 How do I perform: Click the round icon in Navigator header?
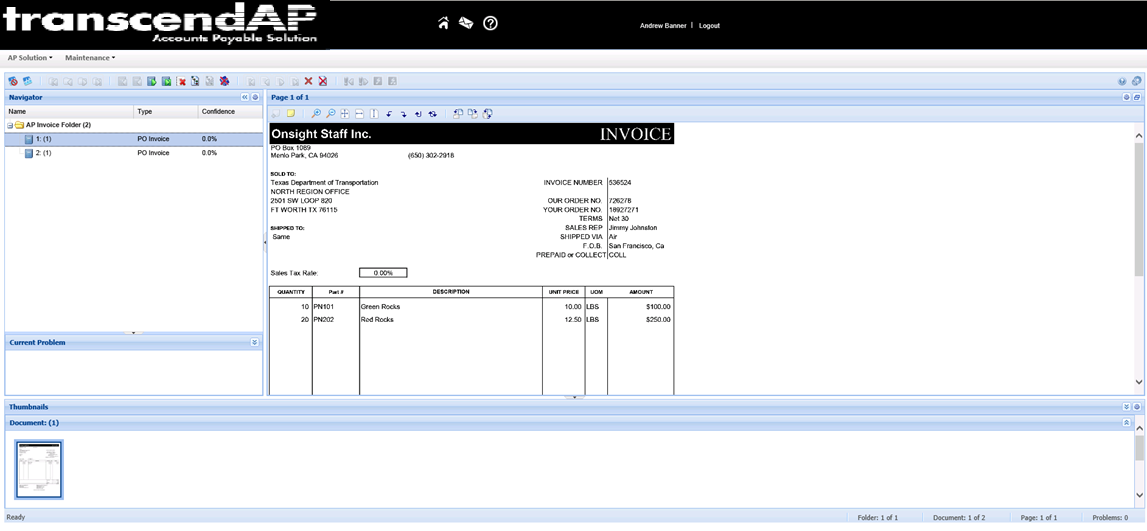point(255,97)
